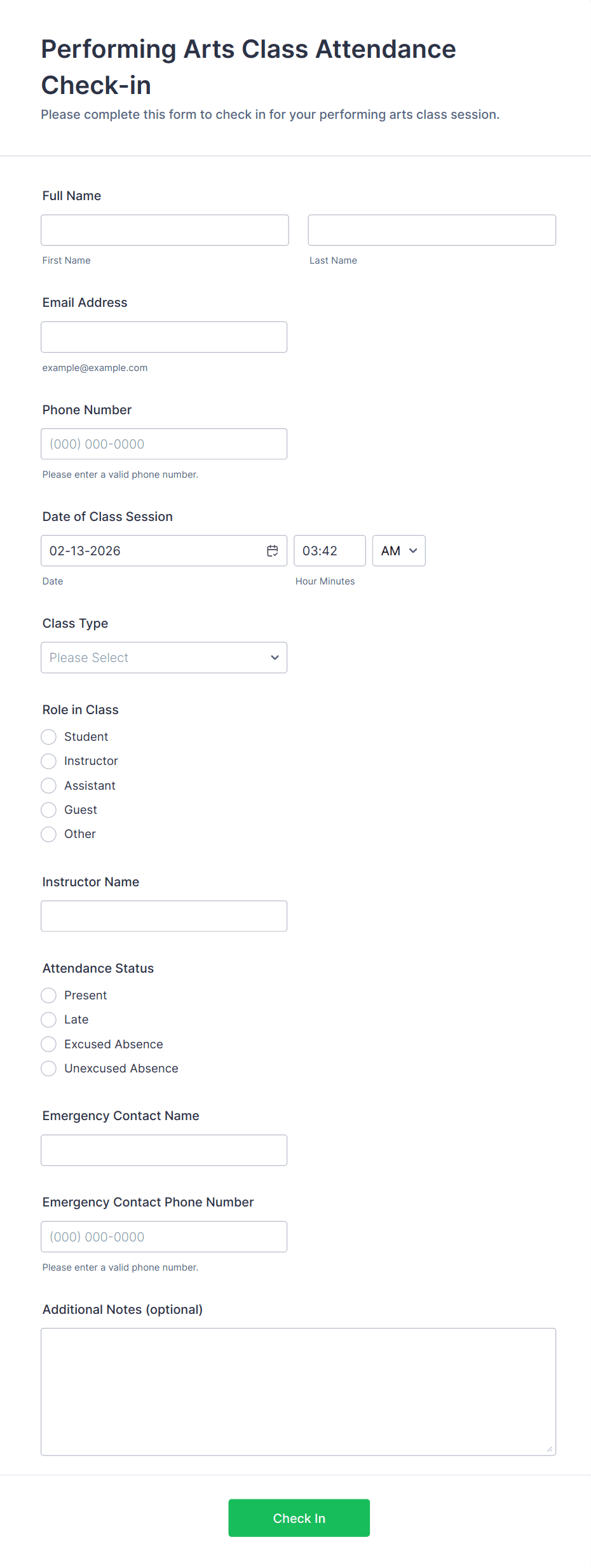Viewport: 591px width, 1568px height.
Task: Mark attendance status as Late
Action: pyautogui.click(x=49, y=1020)
